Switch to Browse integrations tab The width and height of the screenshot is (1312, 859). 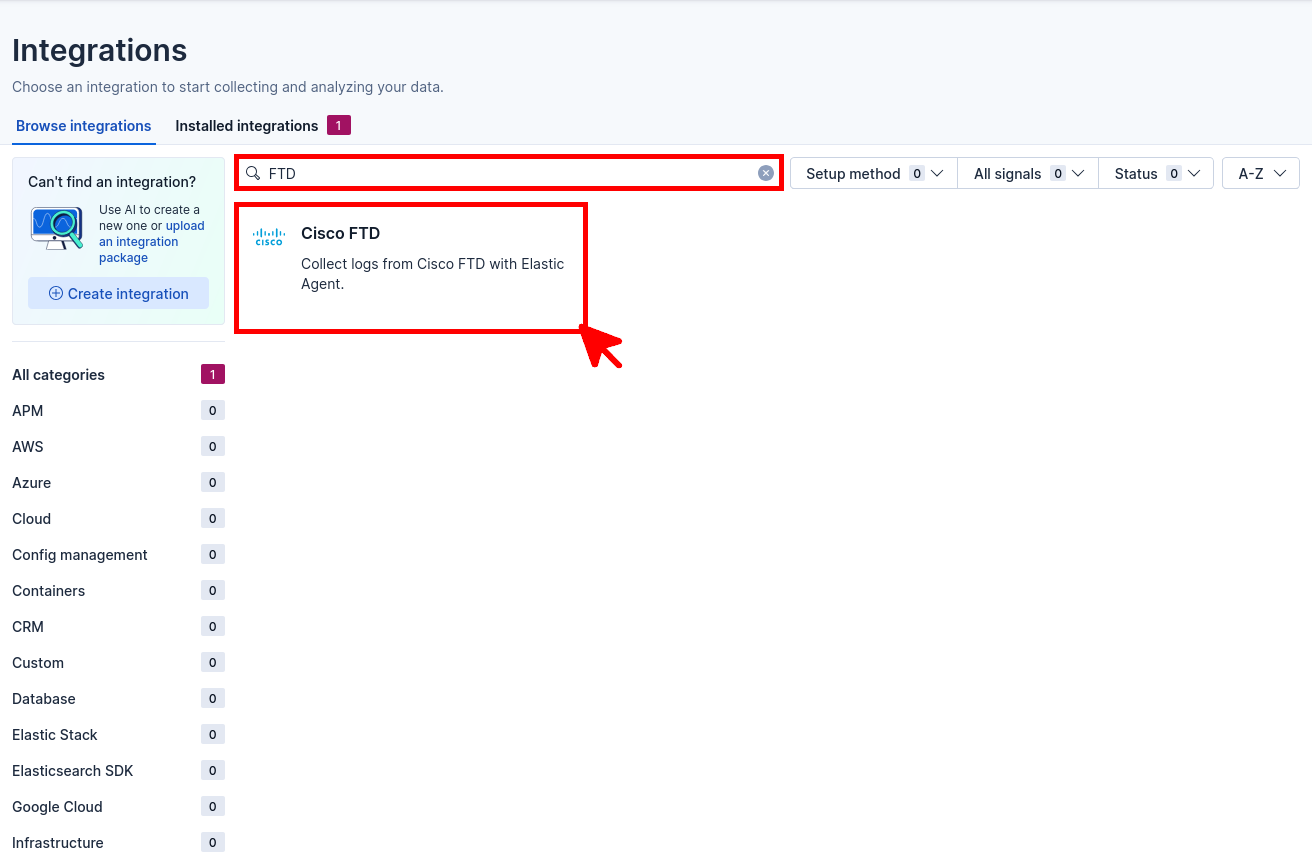pos(84,126)
